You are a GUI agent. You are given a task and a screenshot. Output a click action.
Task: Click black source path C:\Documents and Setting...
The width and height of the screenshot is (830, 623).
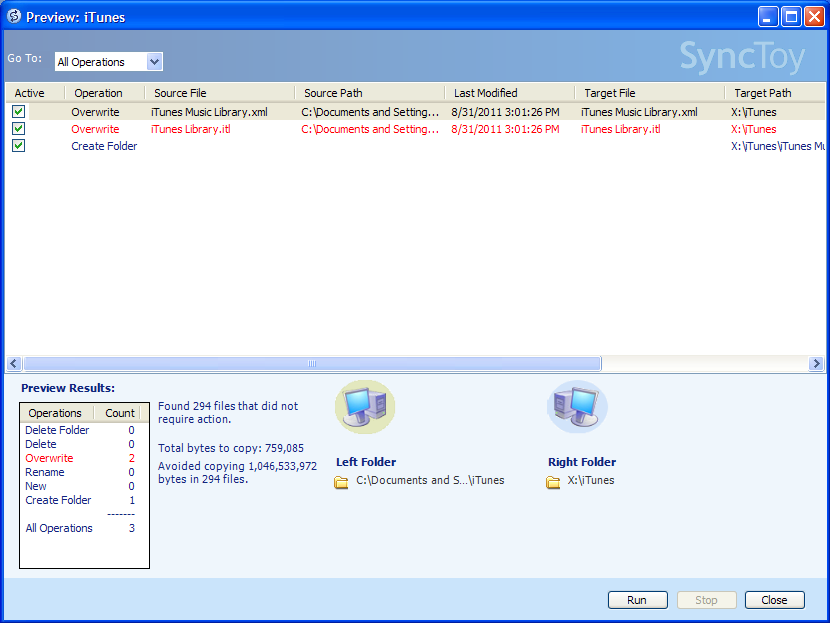click(370, 112)
